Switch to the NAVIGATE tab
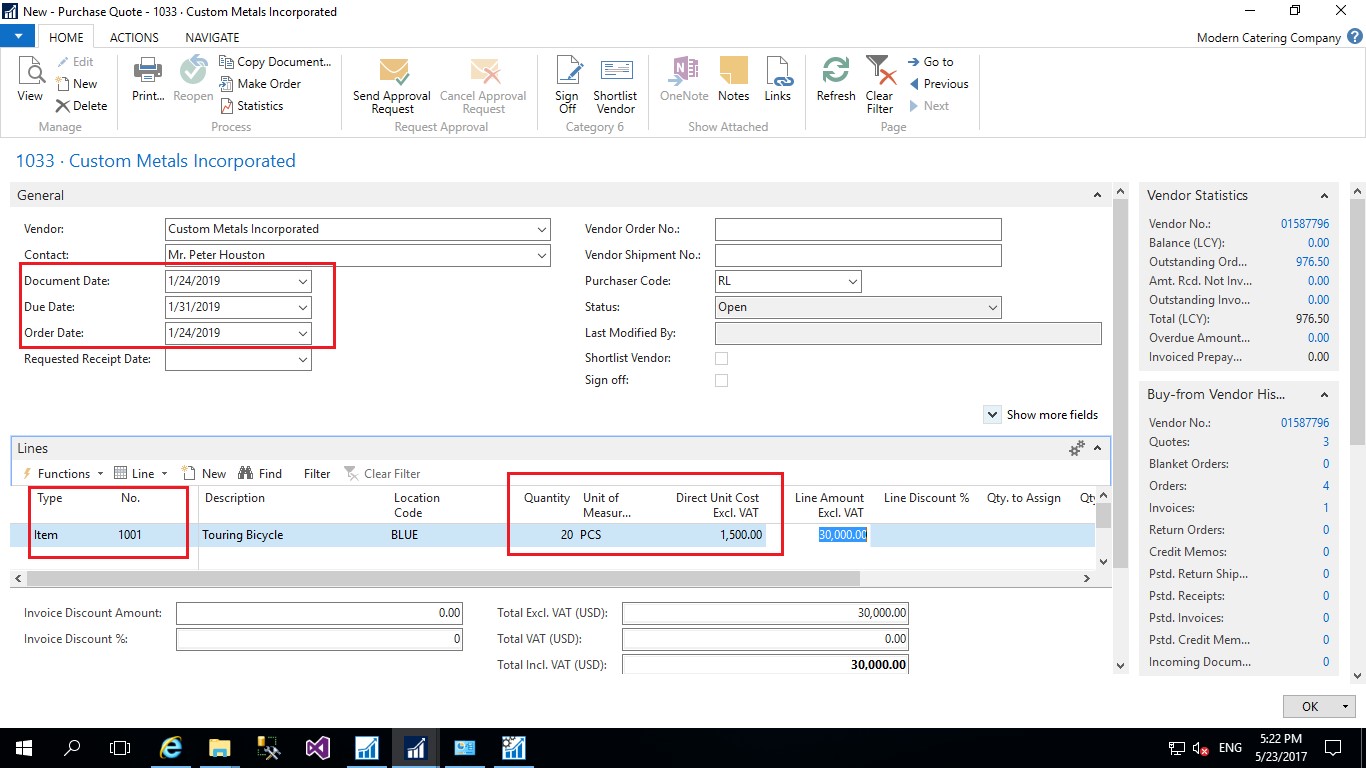Image resolution: width=1366 pixels, height=768 pixels. 212,37
